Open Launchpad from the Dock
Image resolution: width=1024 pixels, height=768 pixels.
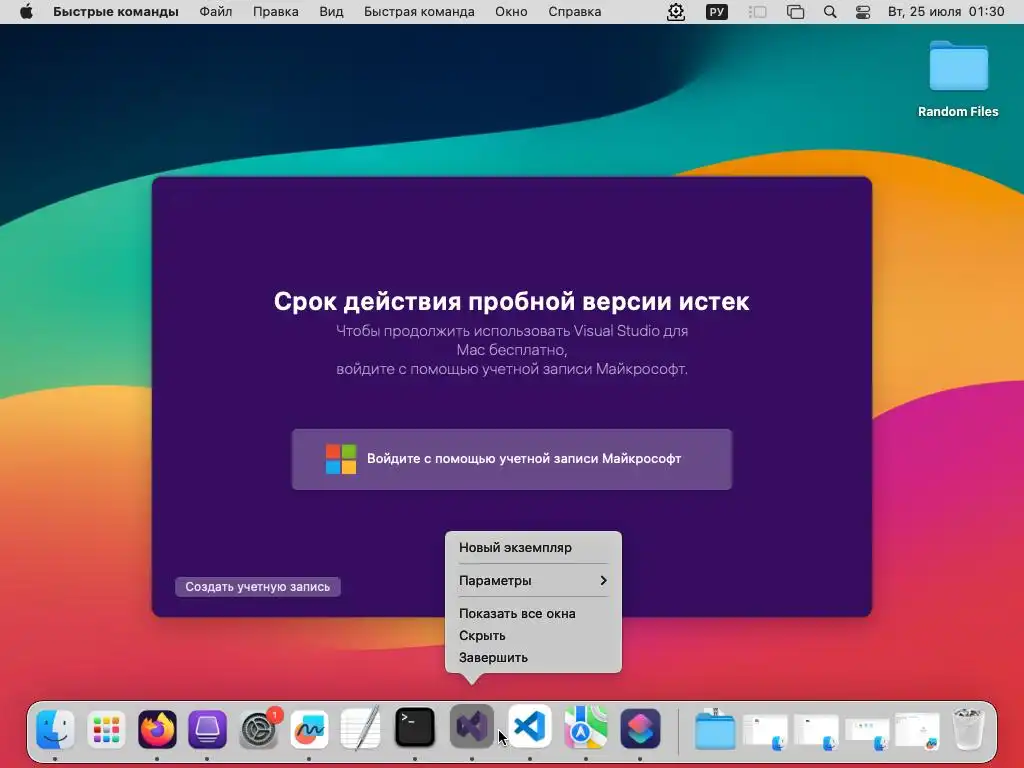[x=106, y=729]
